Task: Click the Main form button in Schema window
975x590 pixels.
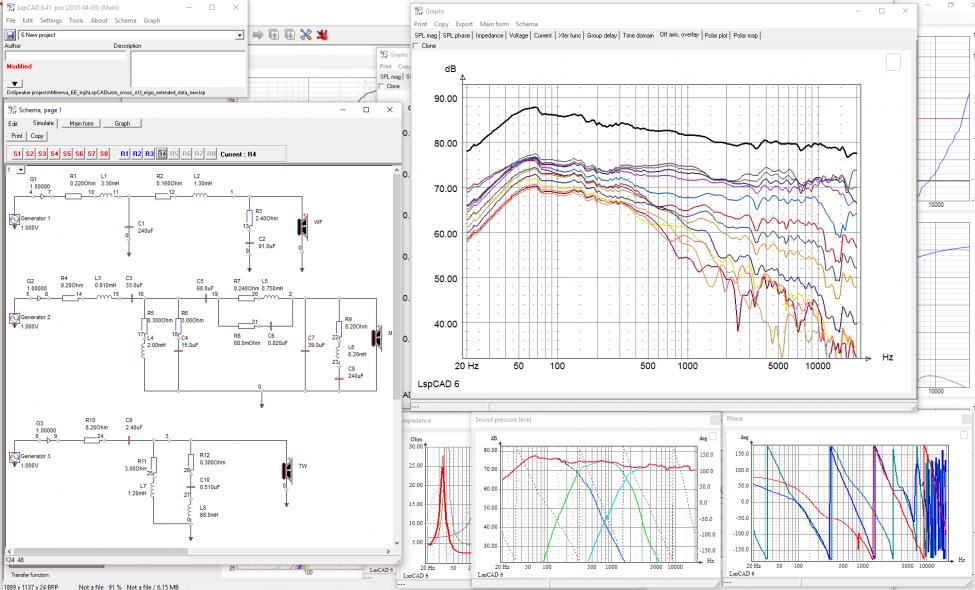Action: [x=81, y=124]
